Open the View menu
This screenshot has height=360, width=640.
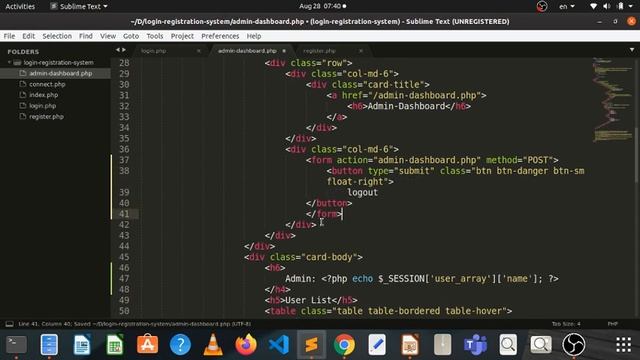click(108, 36)
